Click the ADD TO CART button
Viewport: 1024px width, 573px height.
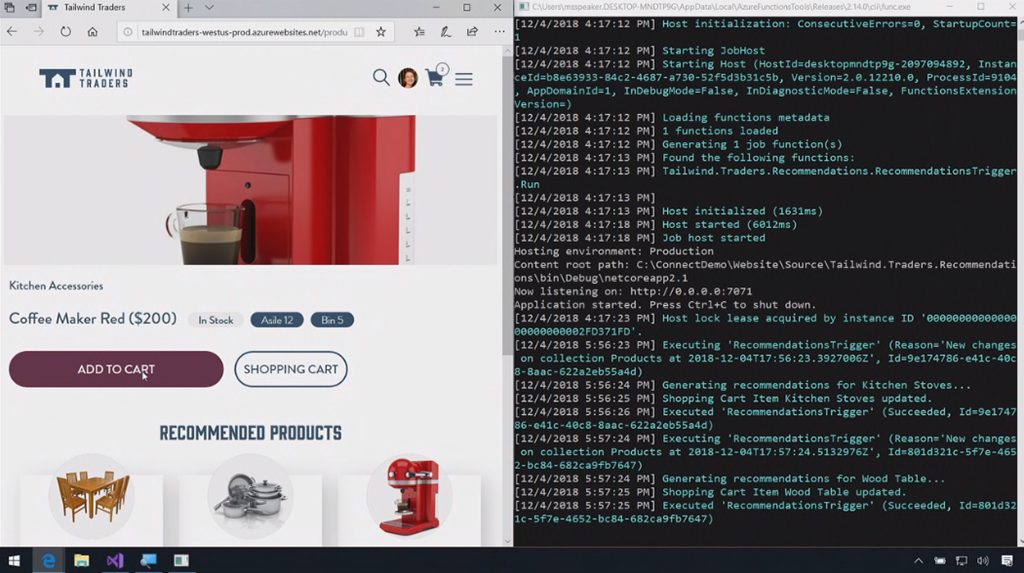116,369
